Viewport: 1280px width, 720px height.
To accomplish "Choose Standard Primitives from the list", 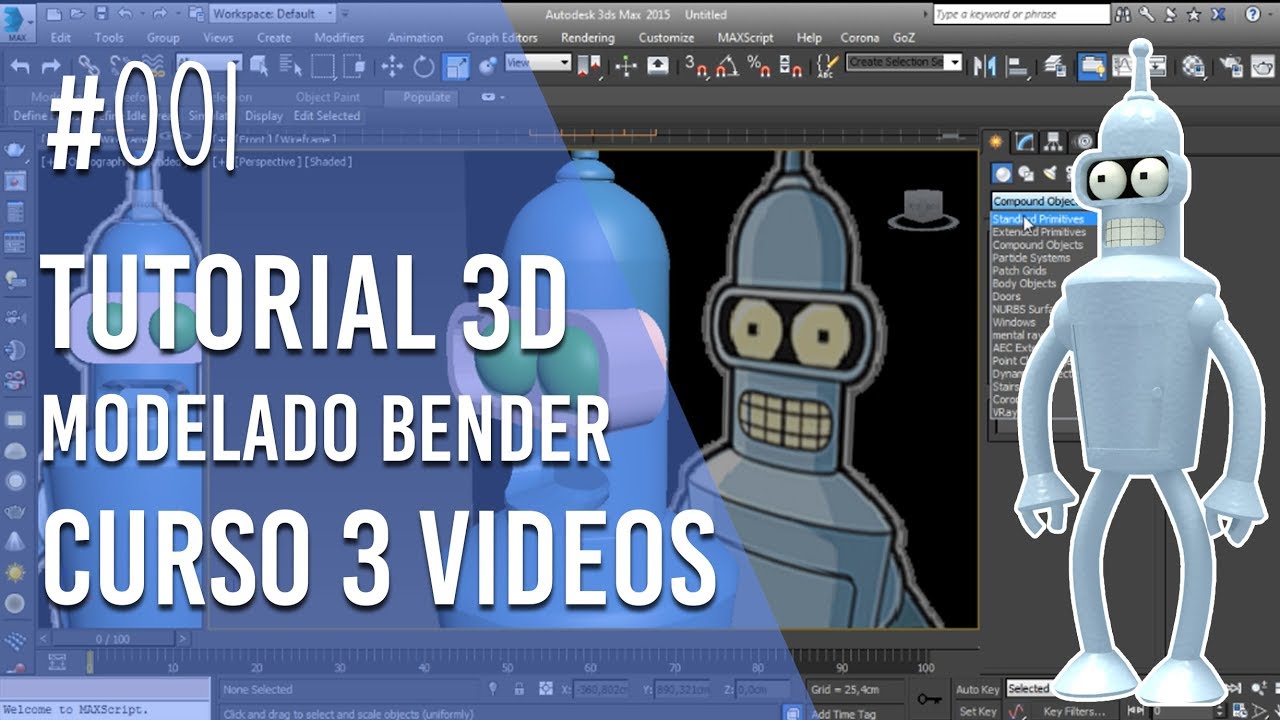I will tap(1044, 219).
